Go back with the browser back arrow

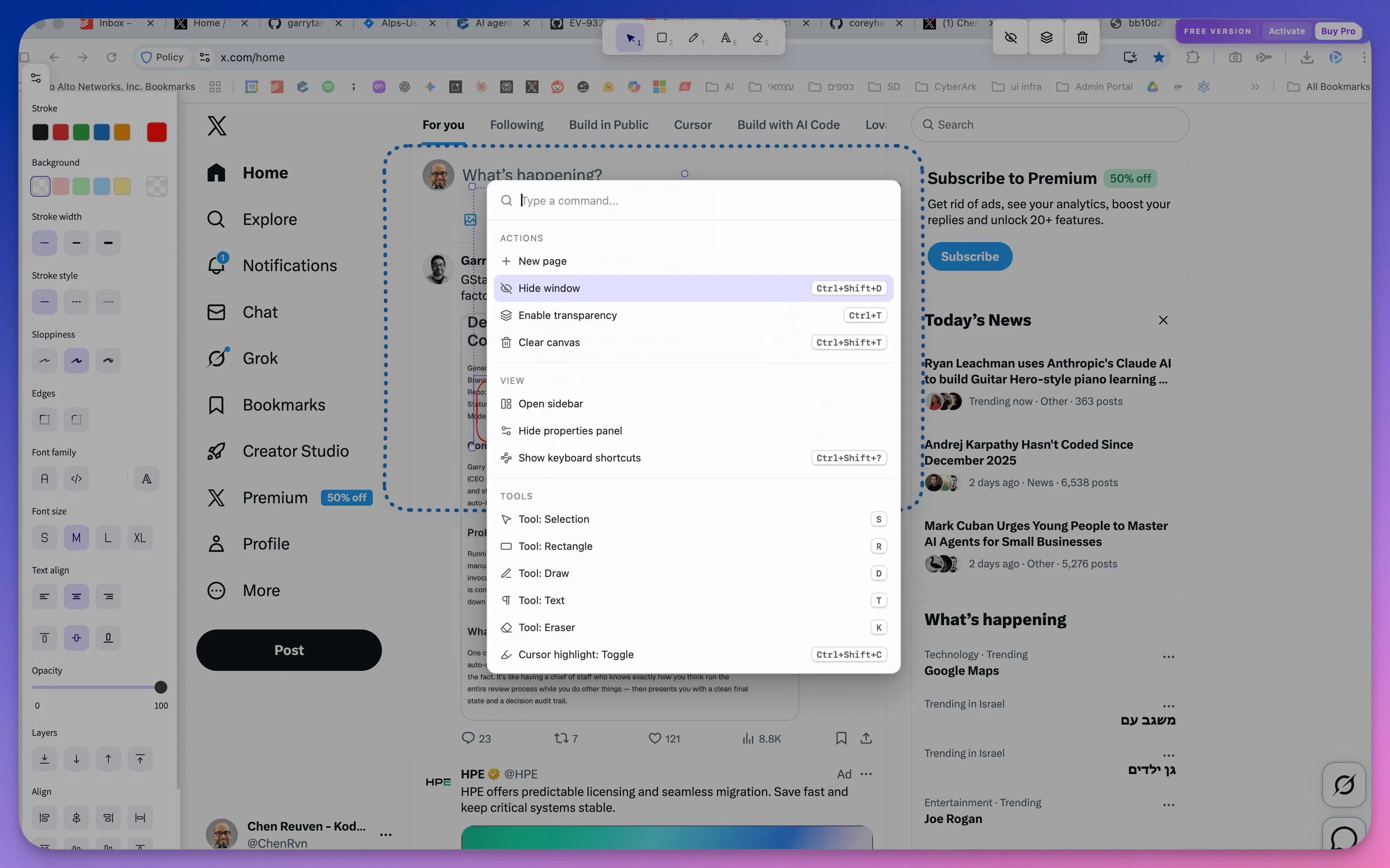click(54, 57)
